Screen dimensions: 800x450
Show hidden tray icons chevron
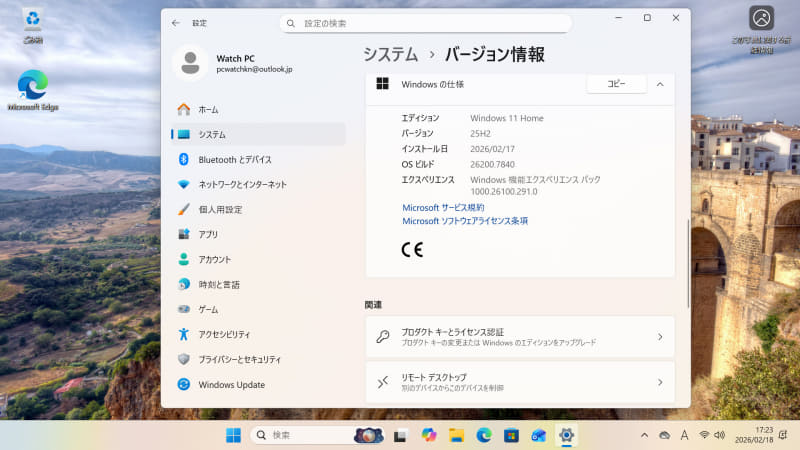click(x=644, y=435)
